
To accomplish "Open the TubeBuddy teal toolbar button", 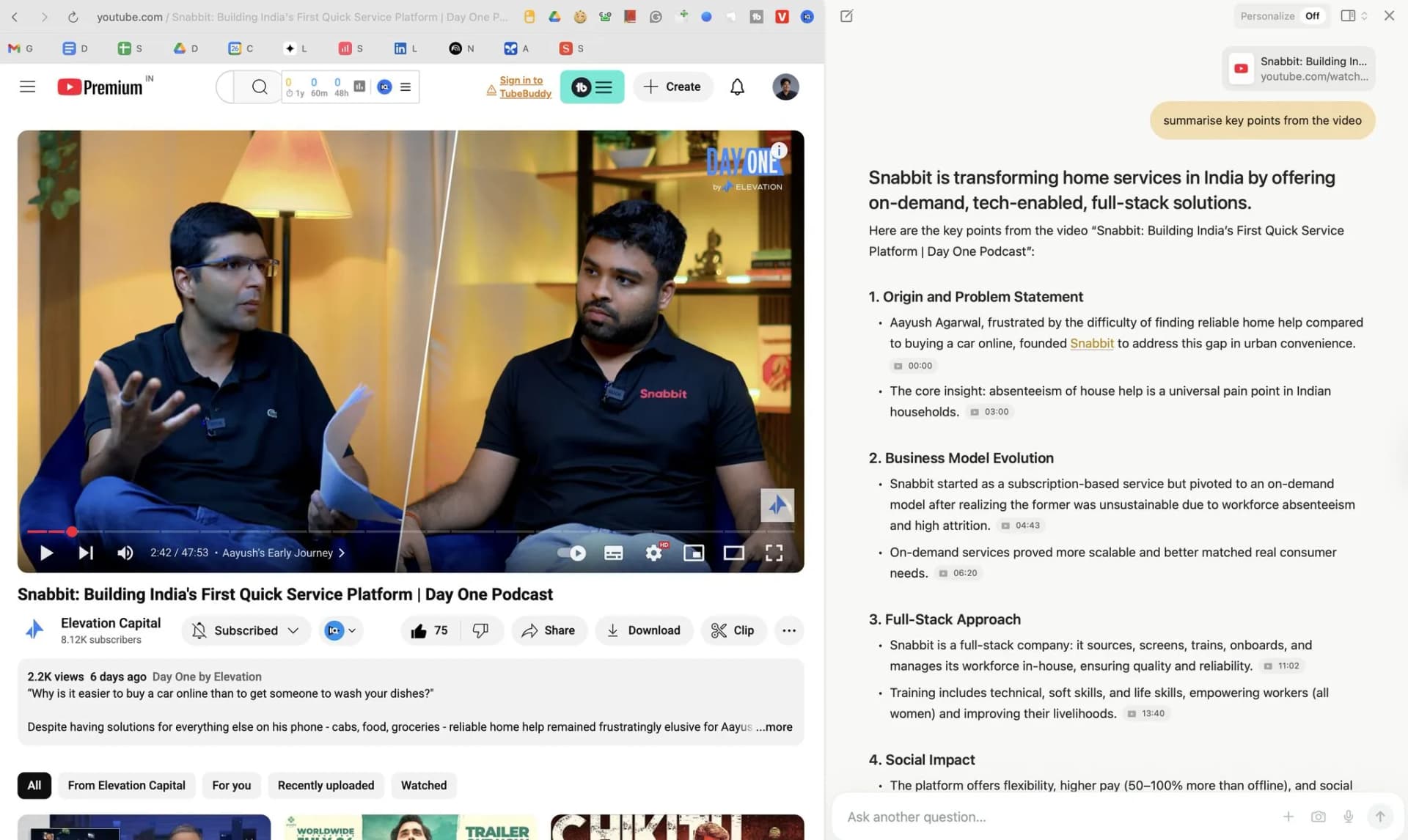I will pyautogui.click(x=592, y=86).
